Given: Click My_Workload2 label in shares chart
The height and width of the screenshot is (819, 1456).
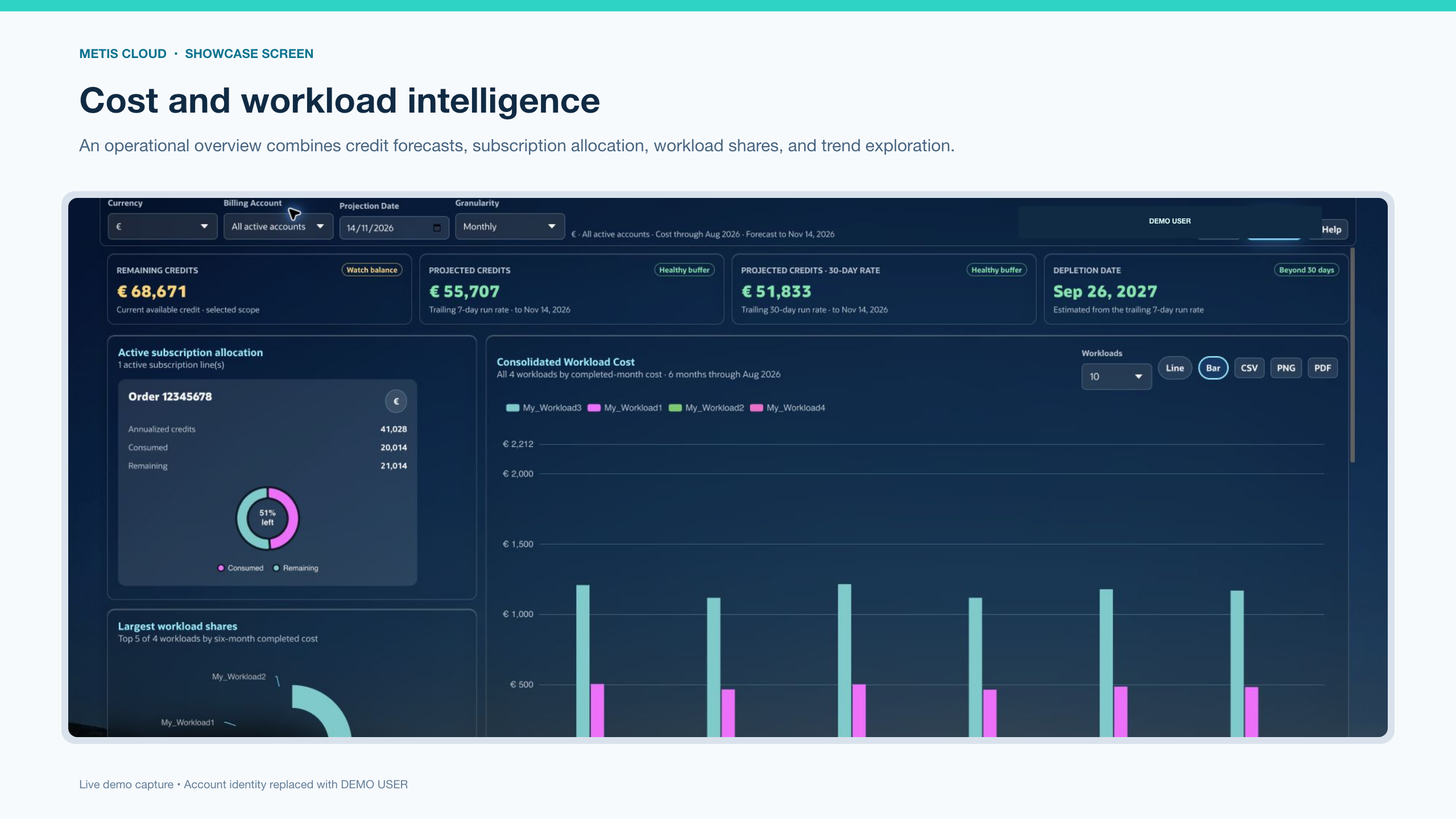Looking at the screenshot, I should click(x=239, y=677).
